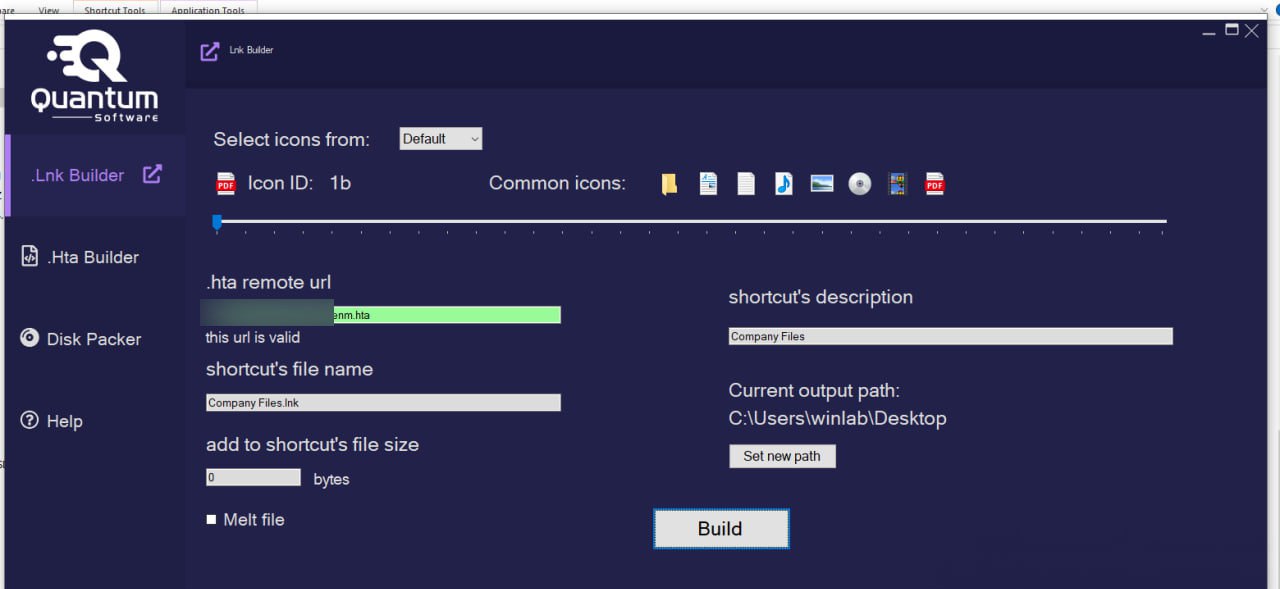Select the folder icon in Common icons
This screenshot has width=1280, height=589.
click(670, 184)
